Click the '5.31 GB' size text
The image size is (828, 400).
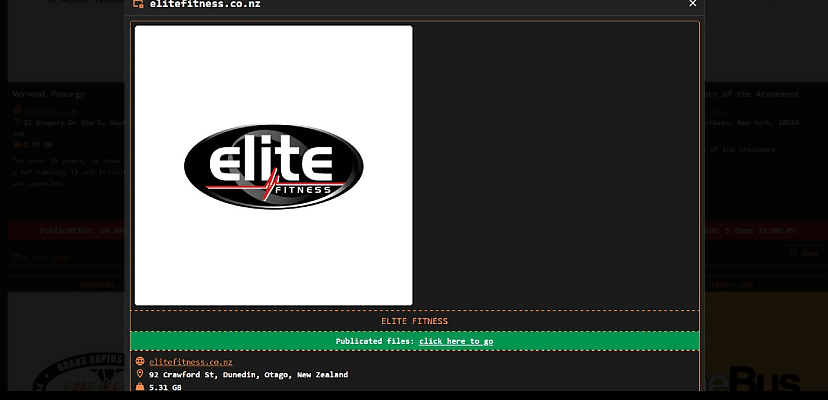click(x=165, y=387)
